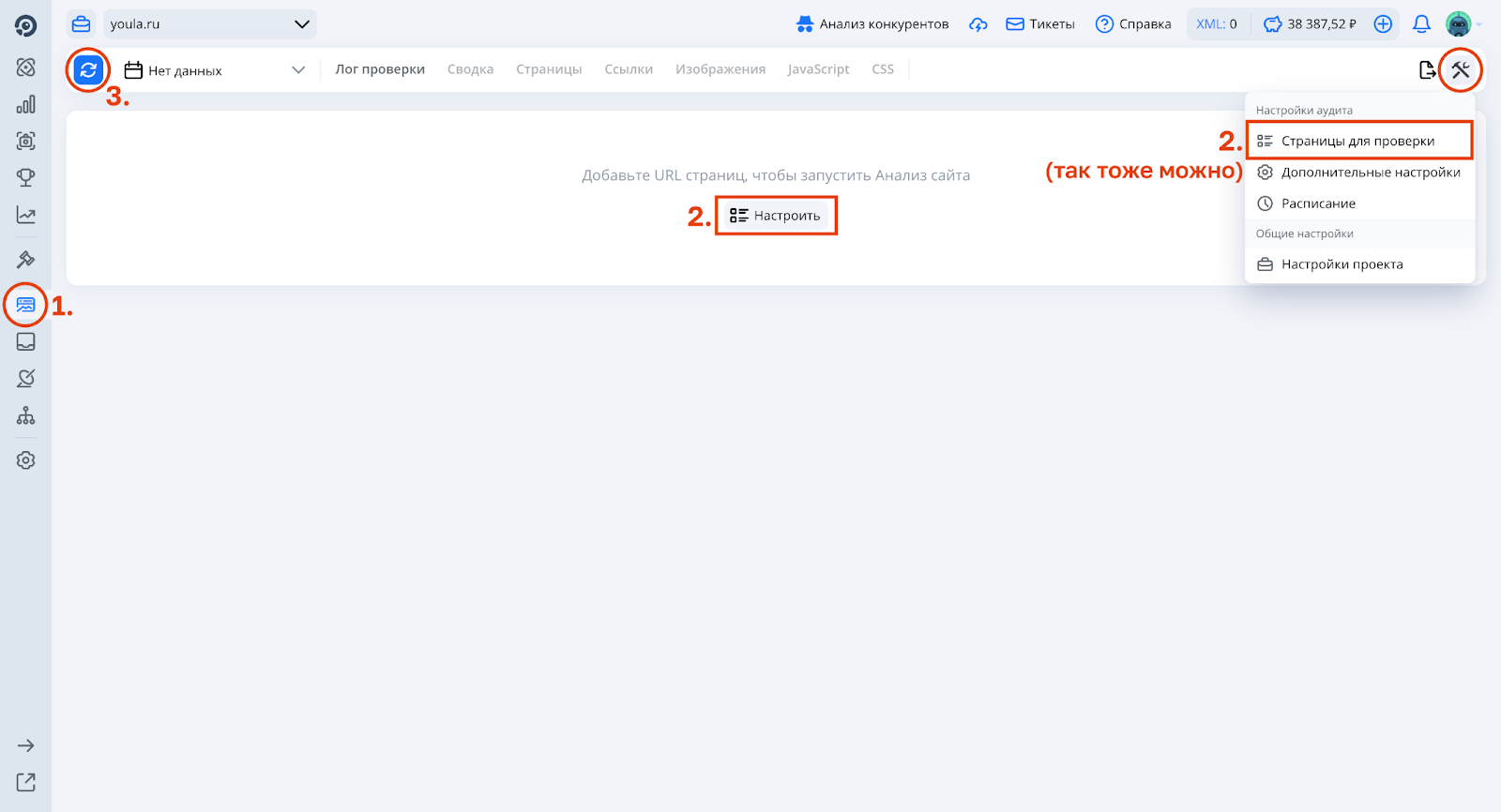Viewport: 1501px width, 812px height.
Task: Open the audit settings tools icon
Action: pyautogui.click(x=1460, y=69)
